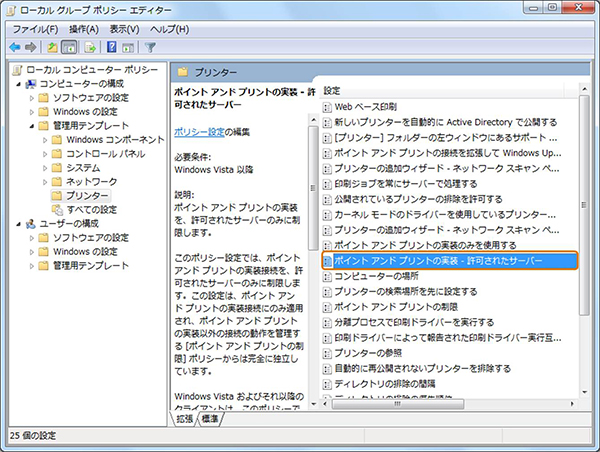Switch to the 標準 tab
600x452 pixels.
point(211,418)
